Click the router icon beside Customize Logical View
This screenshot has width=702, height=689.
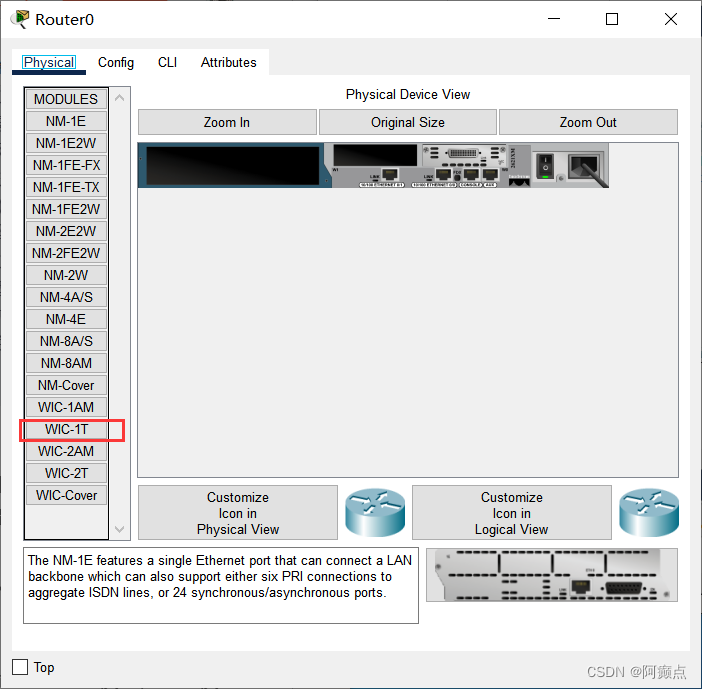pyautogui.click(x=649, y=512)
